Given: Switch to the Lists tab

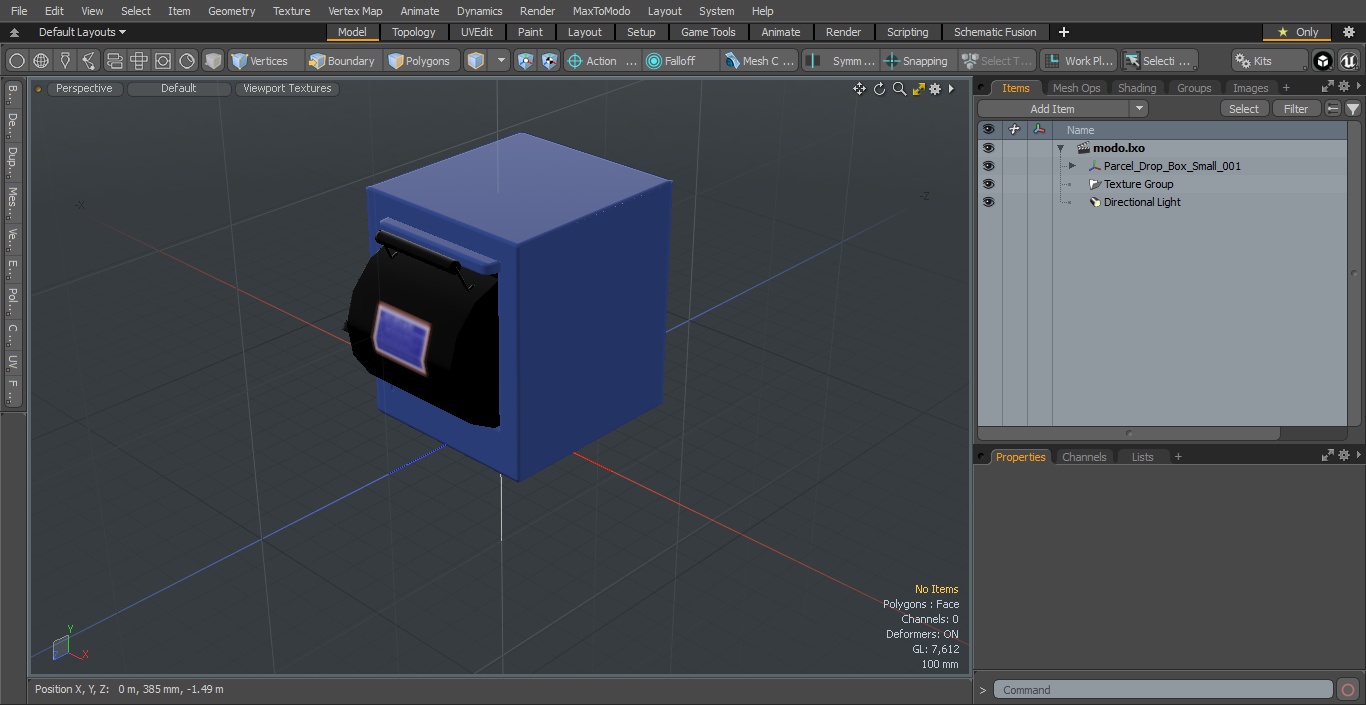Looking at the screenshot, I should 1142,457.
